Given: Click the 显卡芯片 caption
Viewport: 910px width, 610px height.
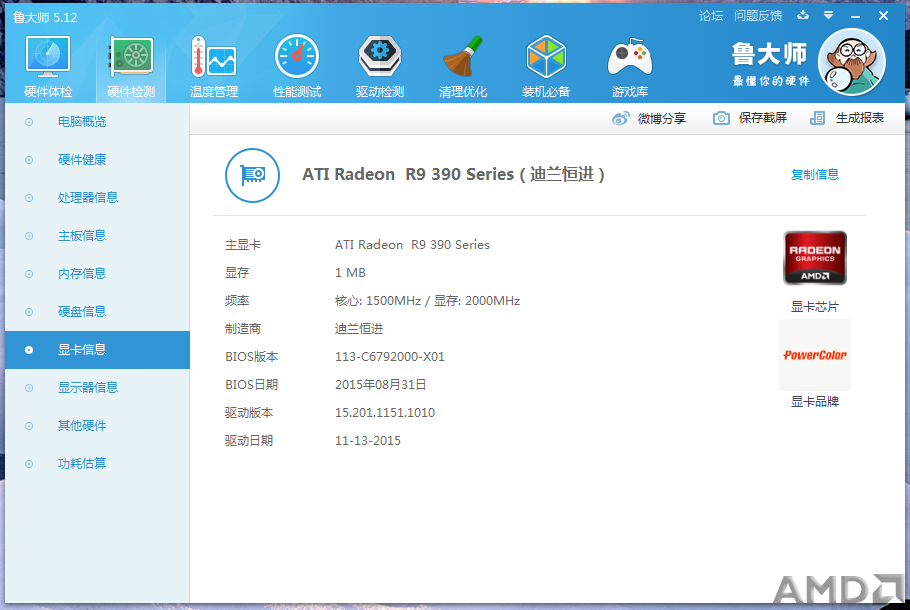Looking at the screenshot, I should pyautogui.click(x=815, y=307).
